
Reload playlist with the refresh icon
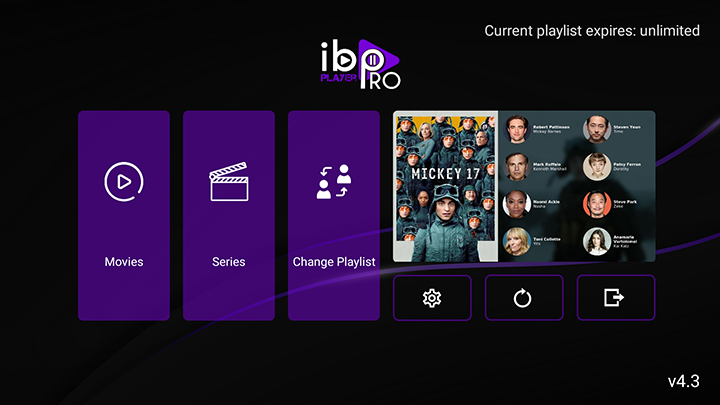(x=523, y=298)
